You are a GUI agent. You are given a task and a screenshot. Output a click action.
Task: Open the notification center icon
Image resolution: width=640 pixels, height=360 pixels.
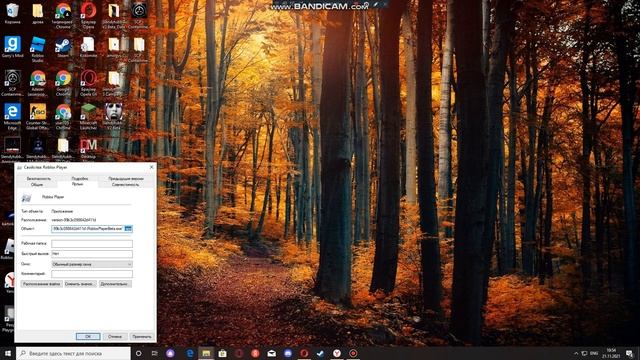coord(629,353)
